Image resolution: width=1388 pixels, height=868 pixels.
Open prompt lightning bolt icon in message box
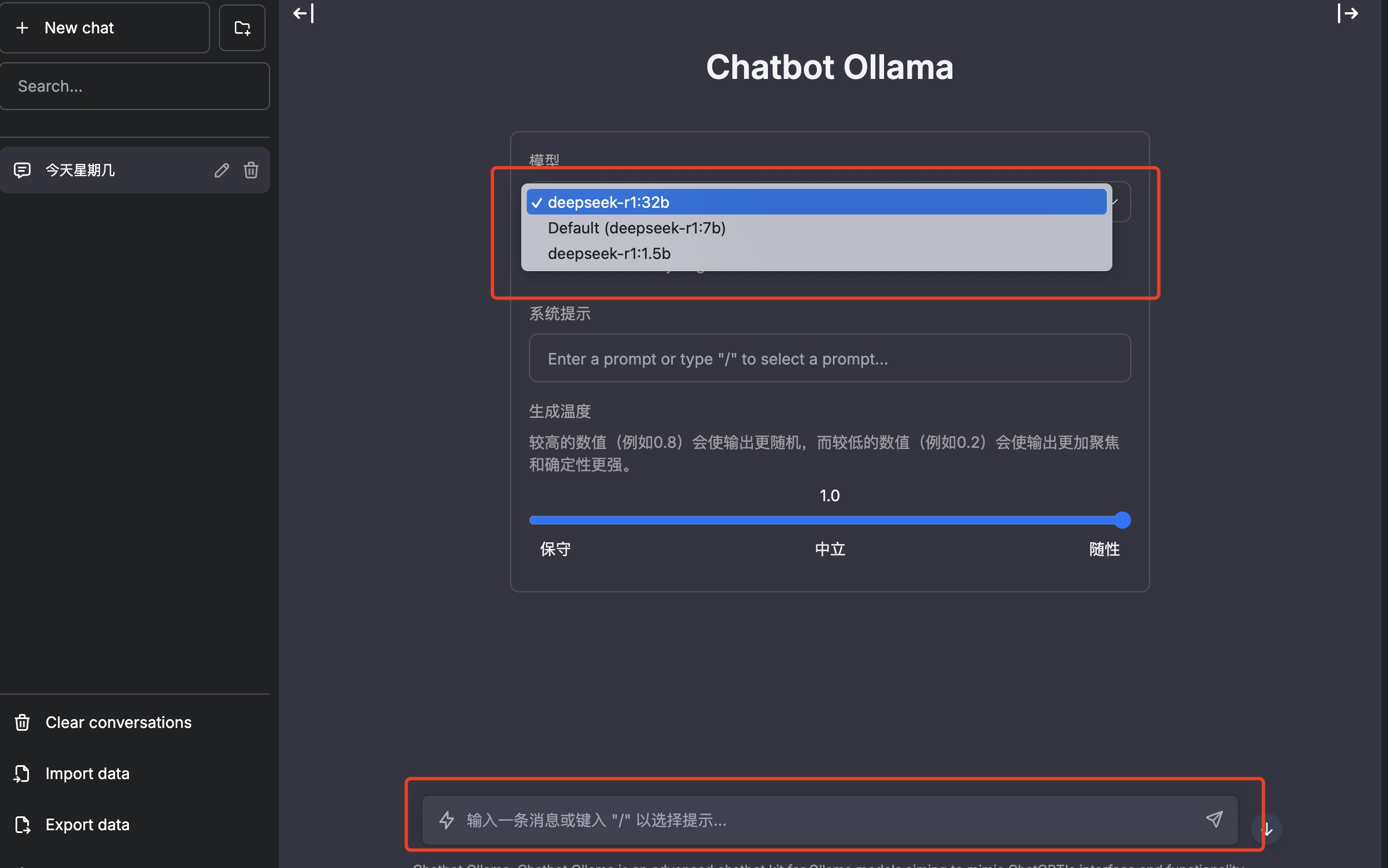(447, 820)
